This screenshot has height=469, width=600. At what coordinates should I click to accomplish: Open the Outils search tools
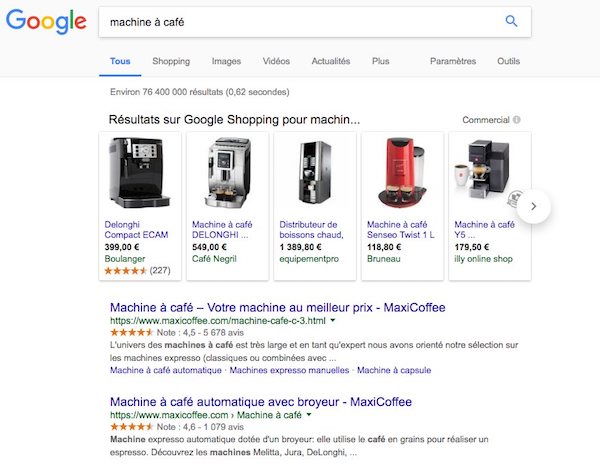click(x=508, y=61)
